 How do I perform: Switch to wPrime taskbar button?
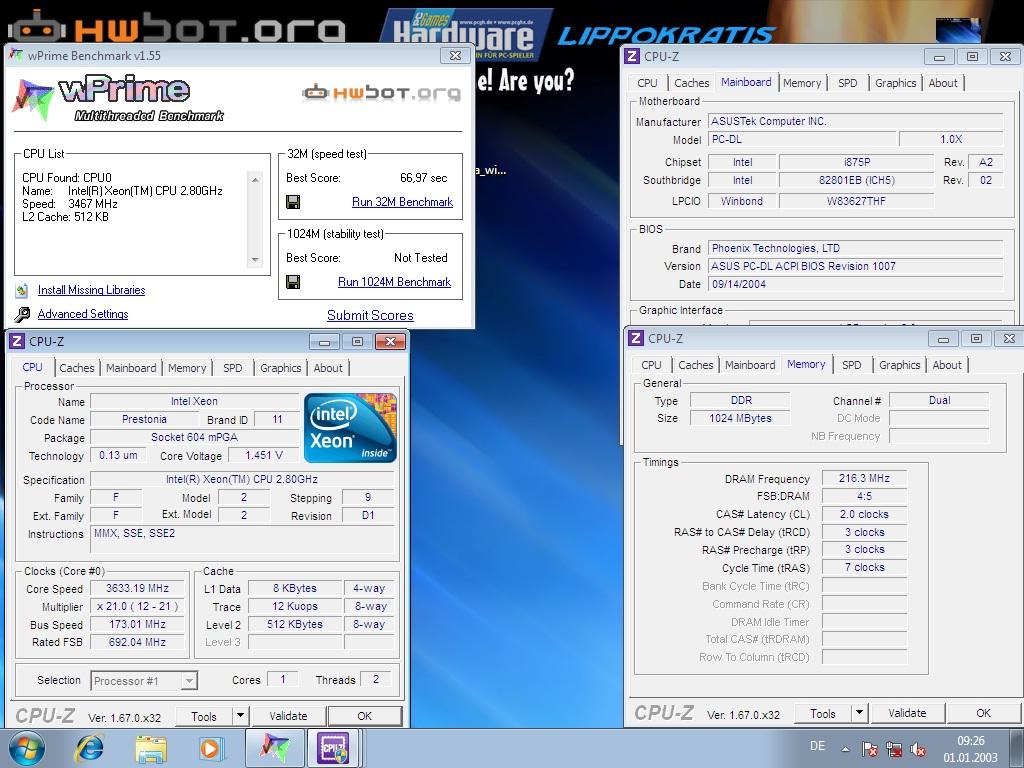(274, 748)
